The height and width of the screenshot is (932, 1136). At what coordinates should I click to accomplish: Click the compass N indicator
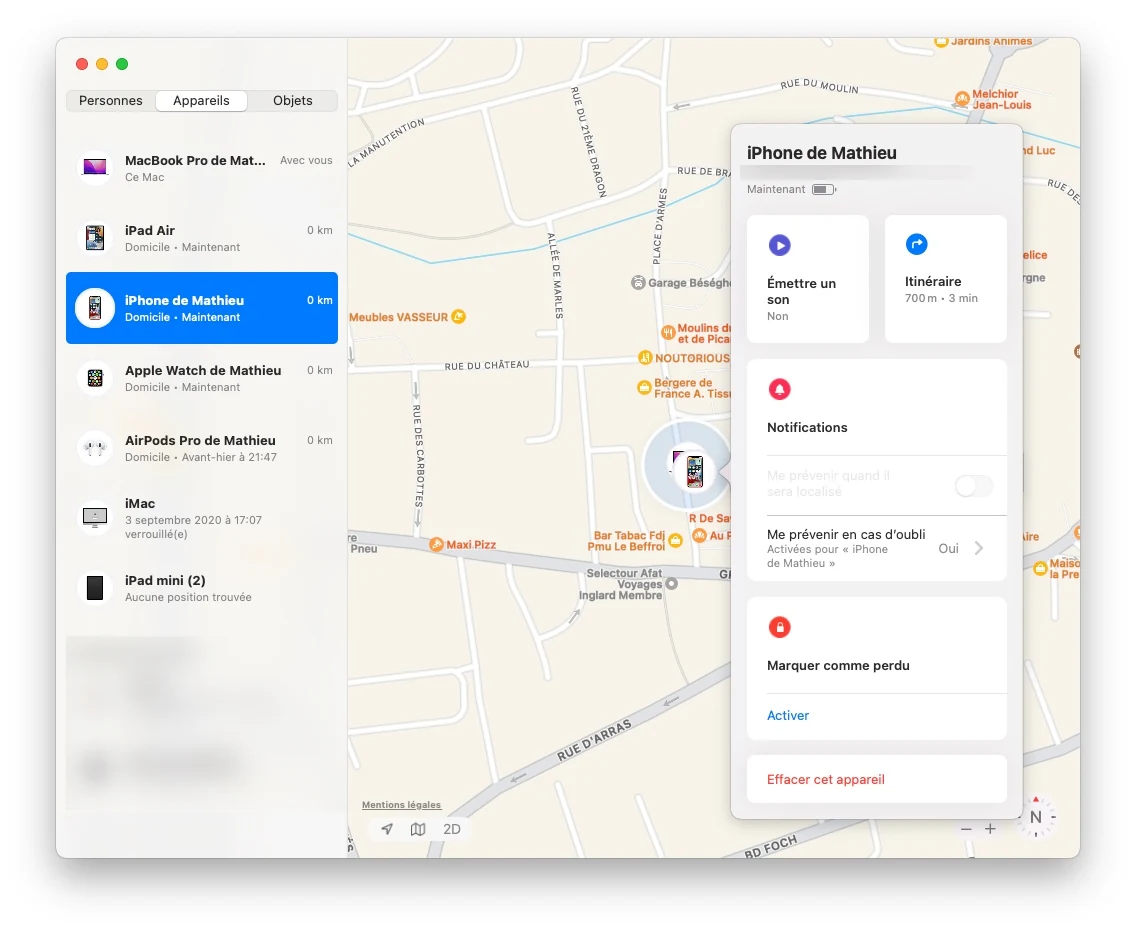1036,817
